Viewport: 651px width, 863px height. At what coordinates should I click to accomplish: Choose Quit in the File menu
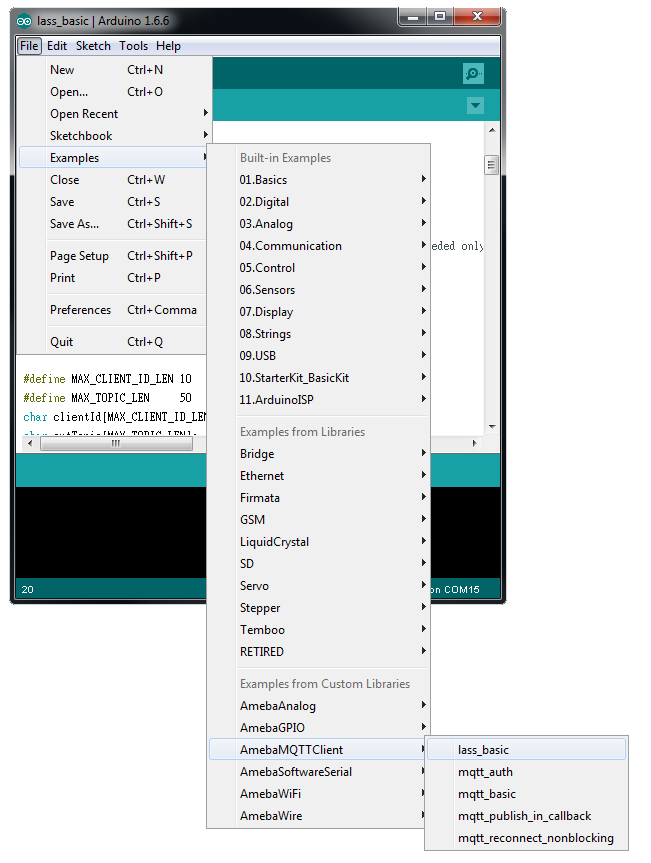(114, 342)
